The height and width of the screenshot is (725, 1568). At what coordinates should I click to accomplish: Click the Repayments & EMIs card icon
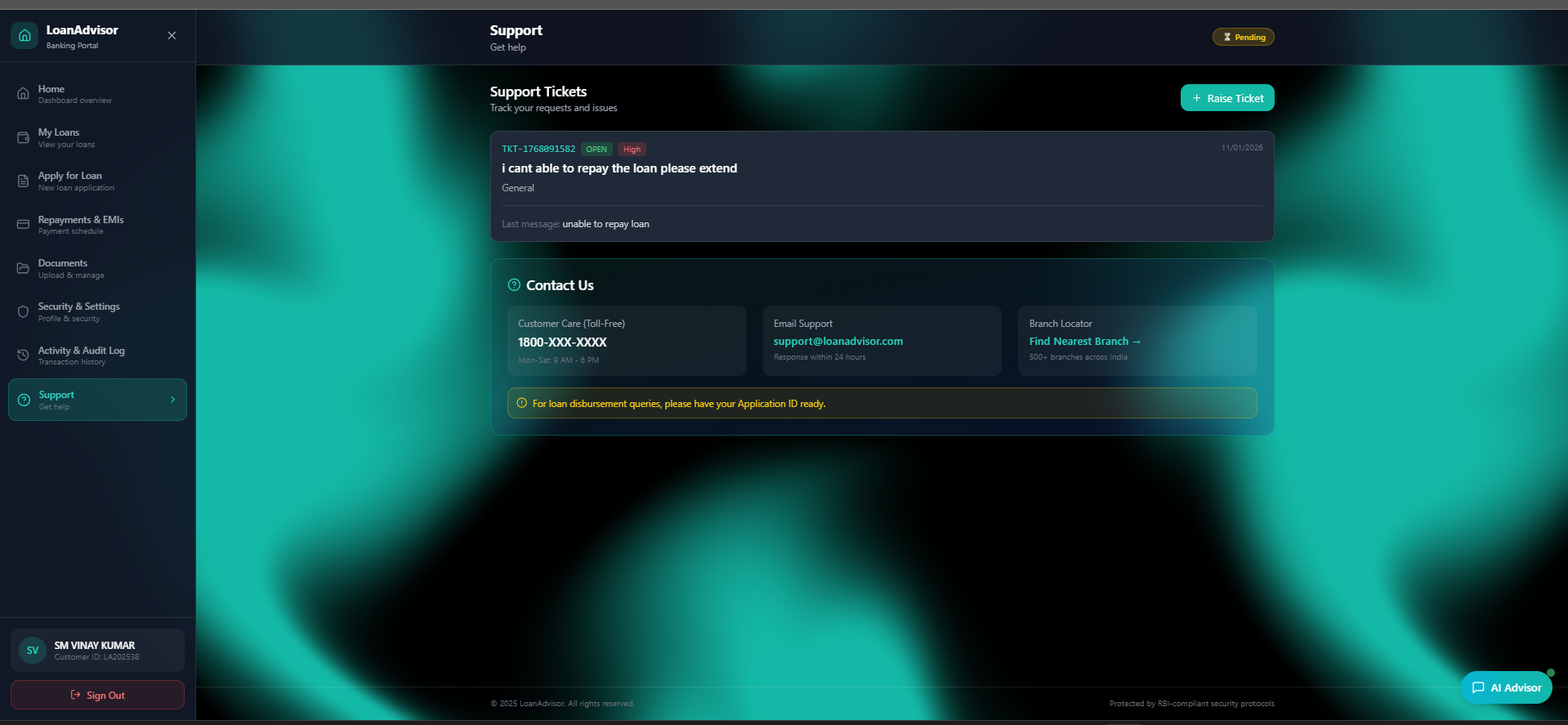23,224
